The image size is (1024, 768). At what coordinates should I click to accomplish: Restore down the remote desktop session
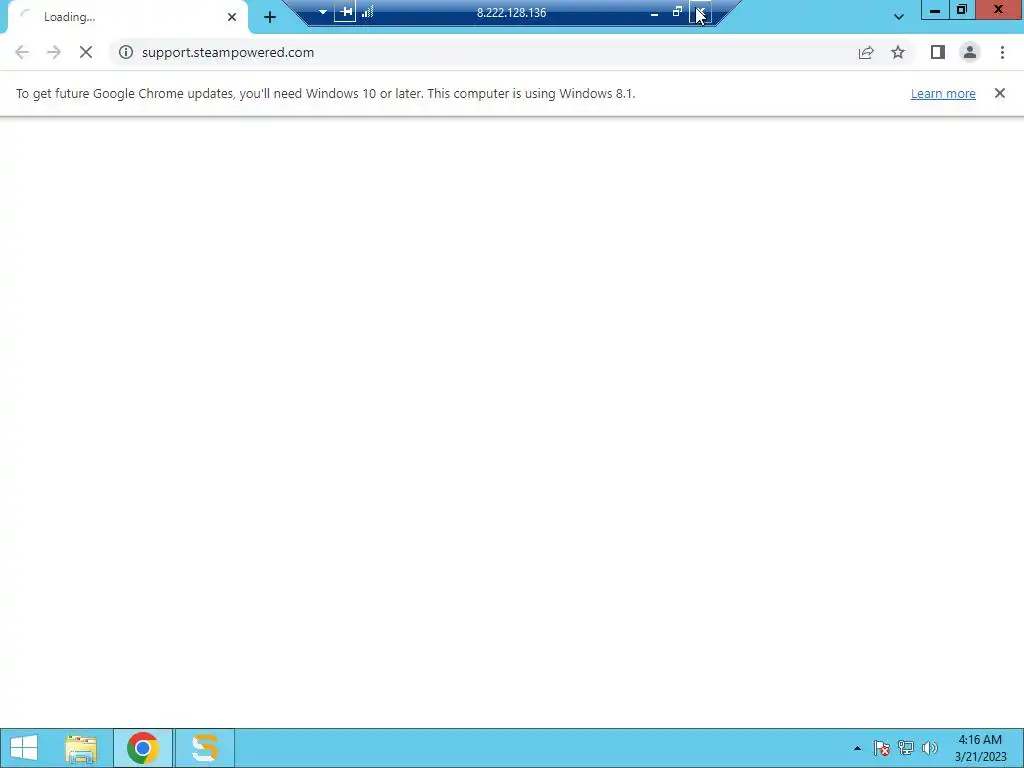[677, 12]
